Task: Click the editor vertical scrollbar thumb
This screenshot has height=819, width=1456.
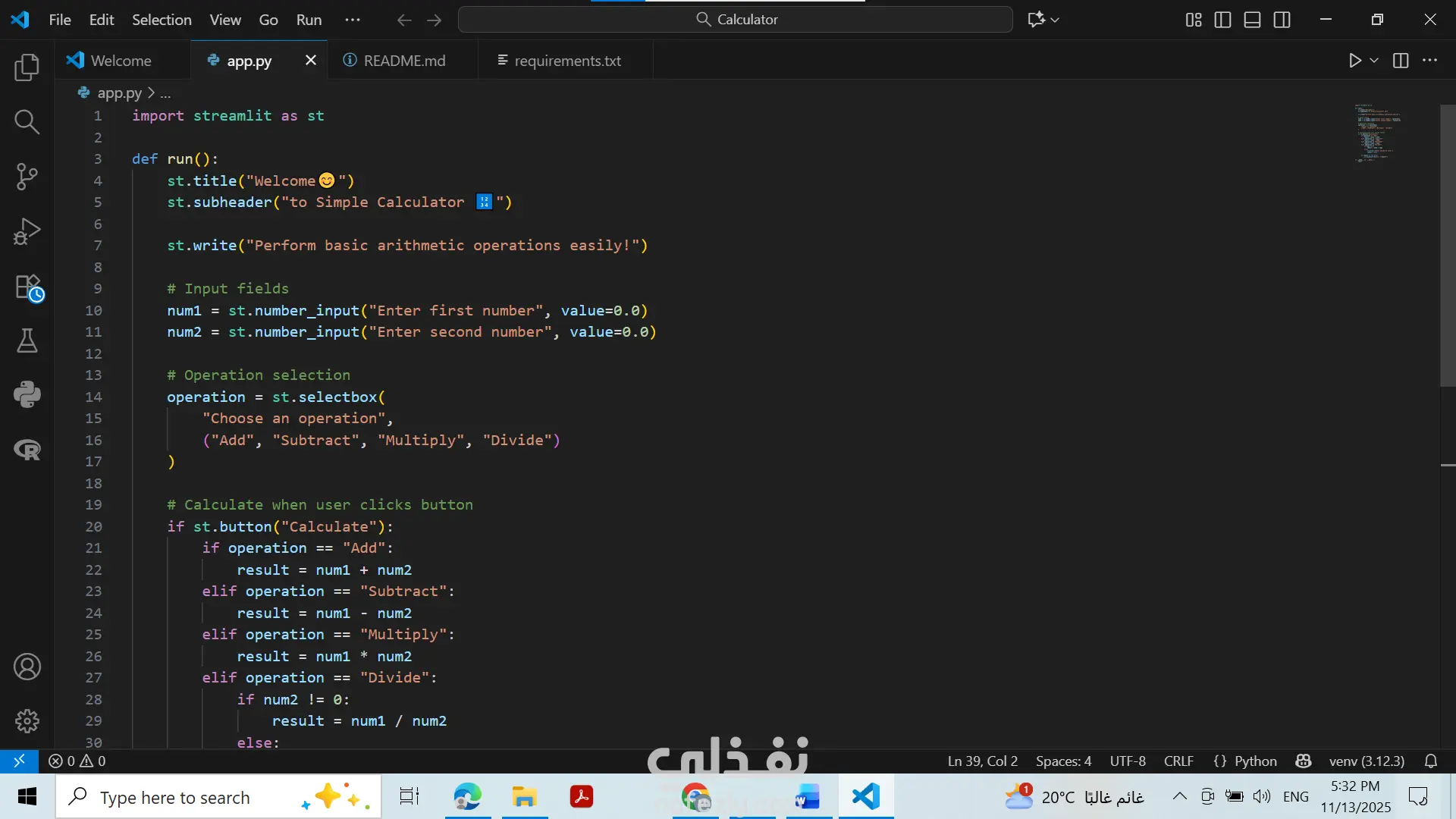Action: click(1447, 245)
